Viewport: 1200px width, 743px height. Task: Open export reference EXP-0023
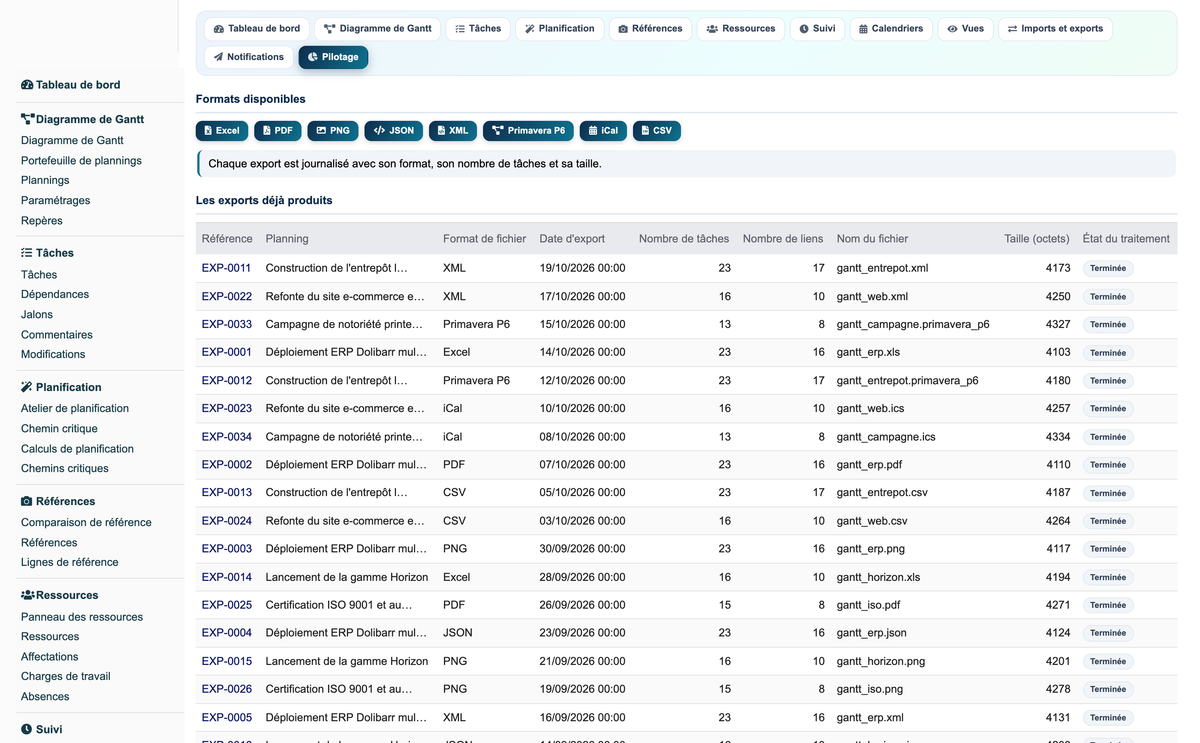(x=227, y=409)
